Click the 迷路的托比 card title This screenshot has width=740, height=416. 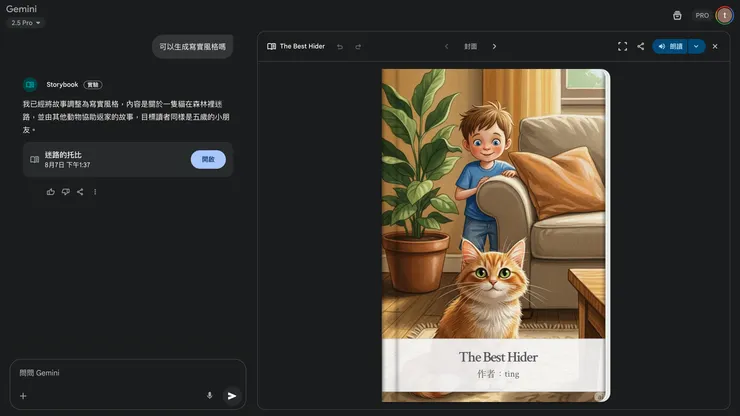[63, 154]
